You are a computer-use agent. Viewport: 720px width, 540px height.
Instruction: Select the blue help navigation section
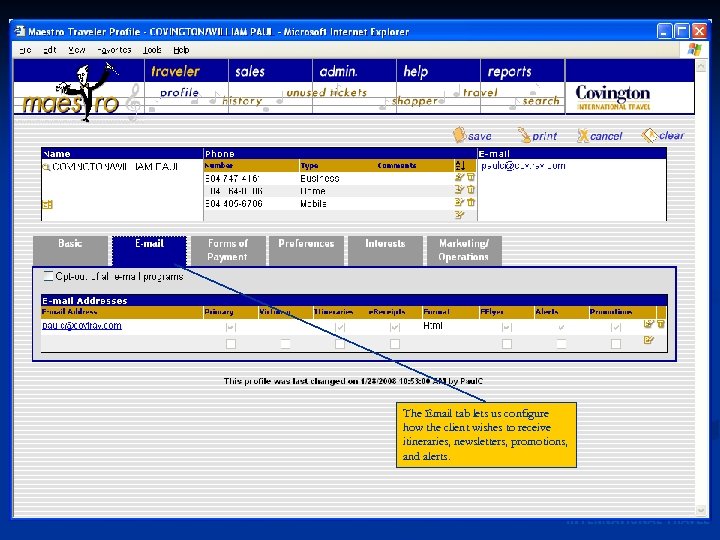(416, 71)
